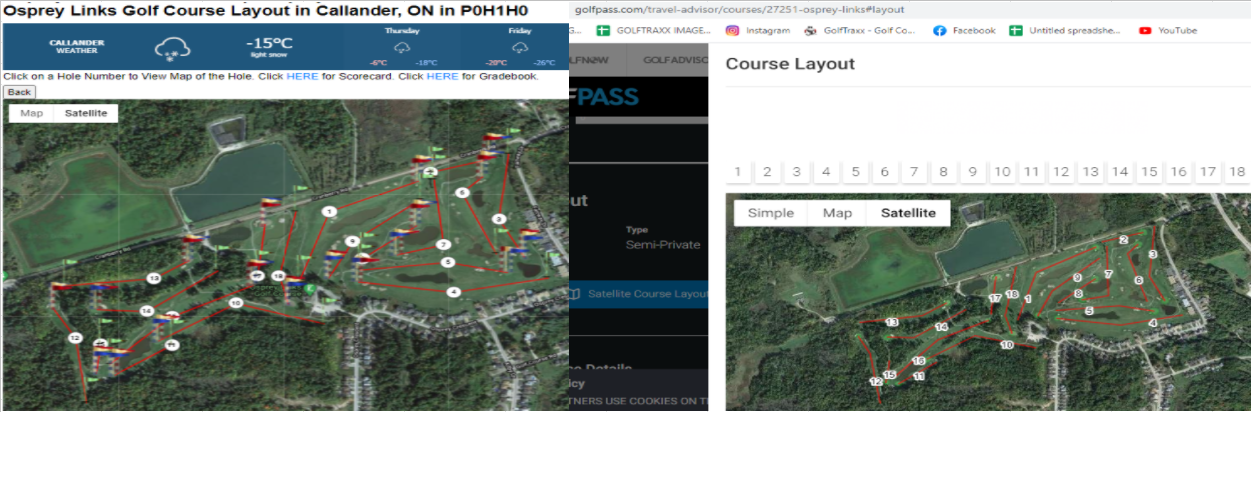The height and width of the screenshot is (481, 1251).
Task: Open the YouTube bookmark
Action: point(1168,30)
